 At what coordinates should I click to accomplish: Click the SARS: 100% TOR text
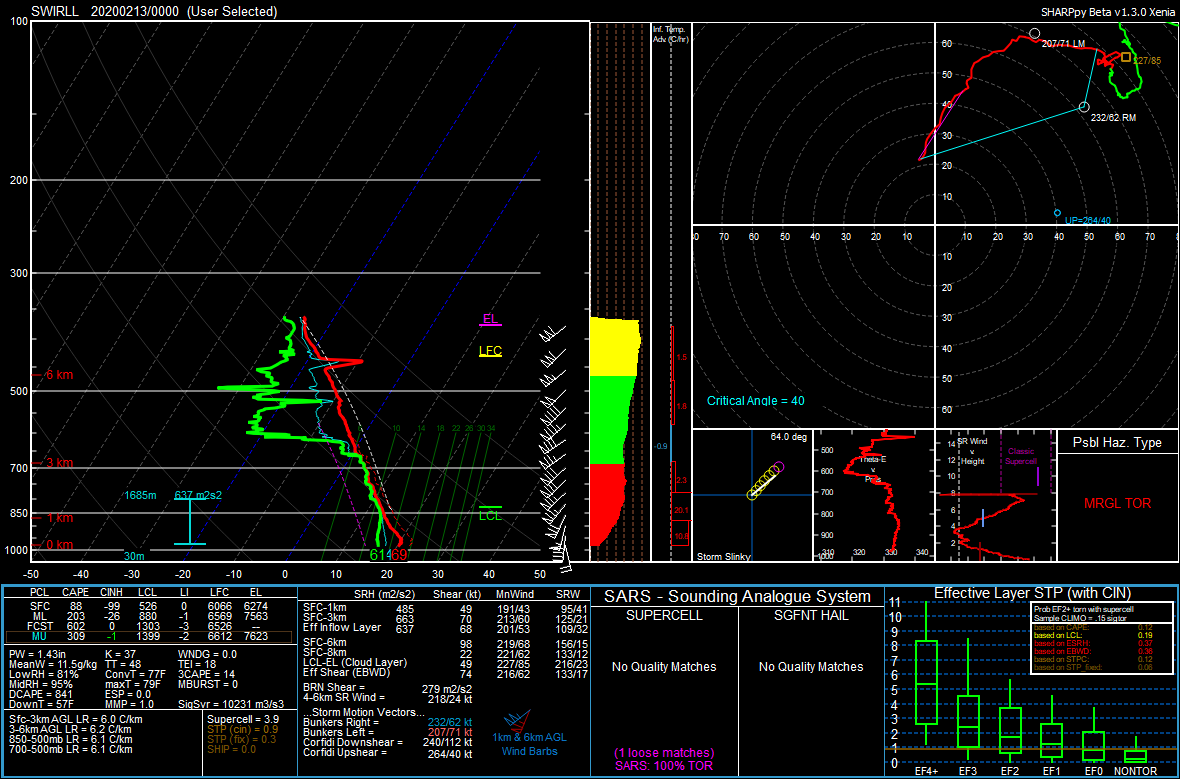664,766
